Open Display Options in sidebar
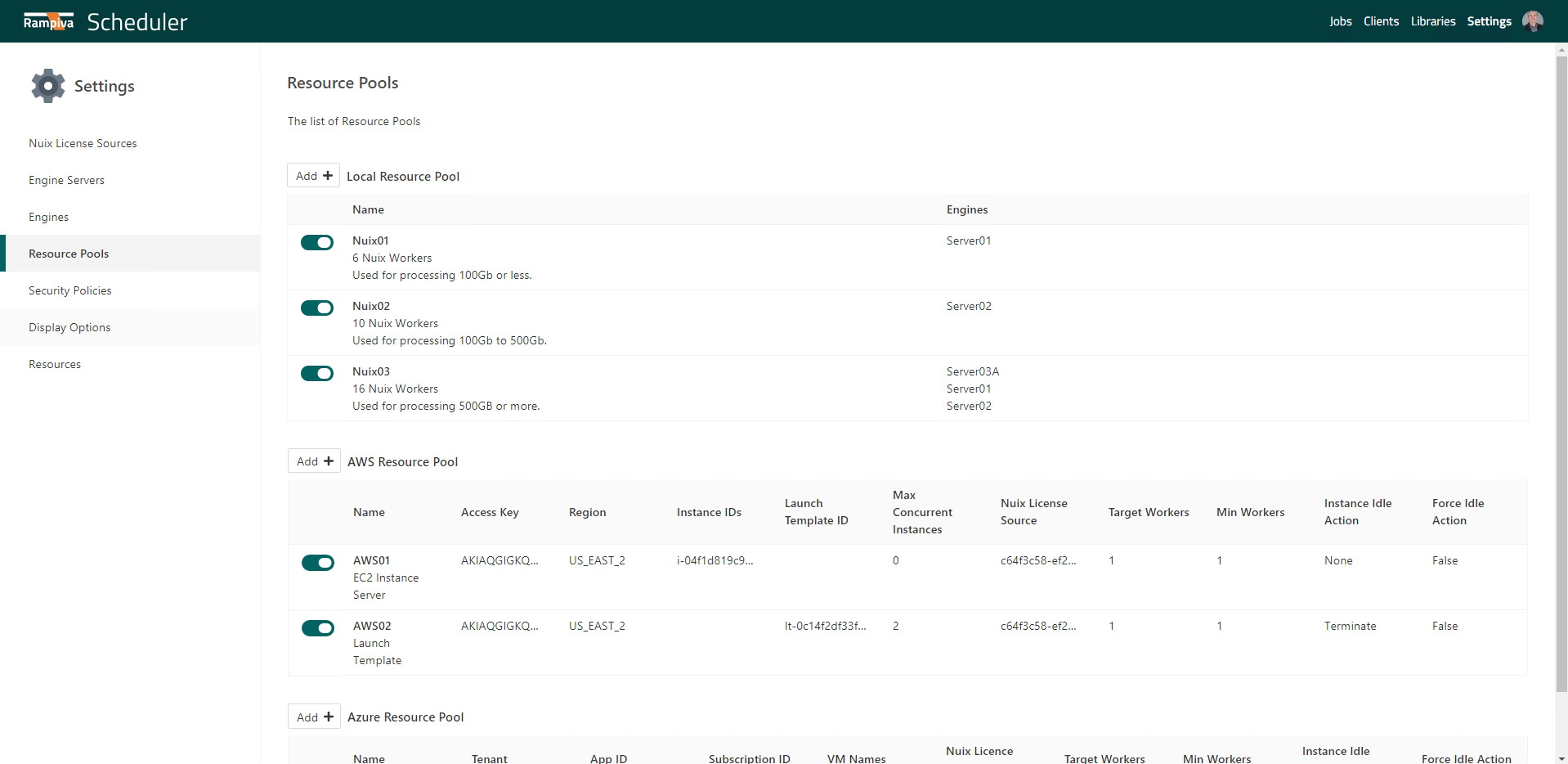The height and width of the screenshot is (764, 1568). (x=69, y=327)
